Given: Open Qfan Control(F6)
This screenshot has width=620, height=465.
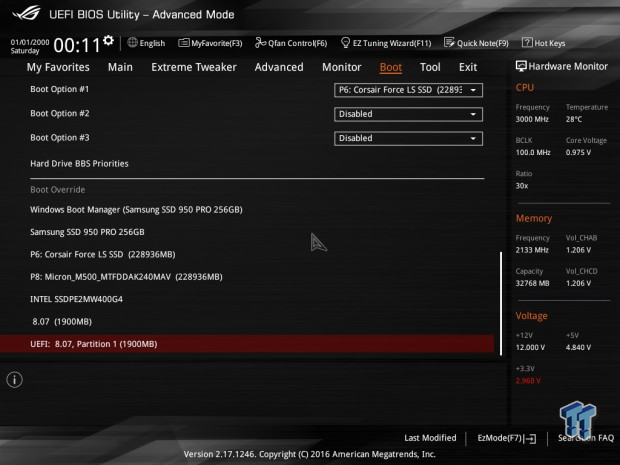Looking at the screenshot, I should click(x=297, y=43).
